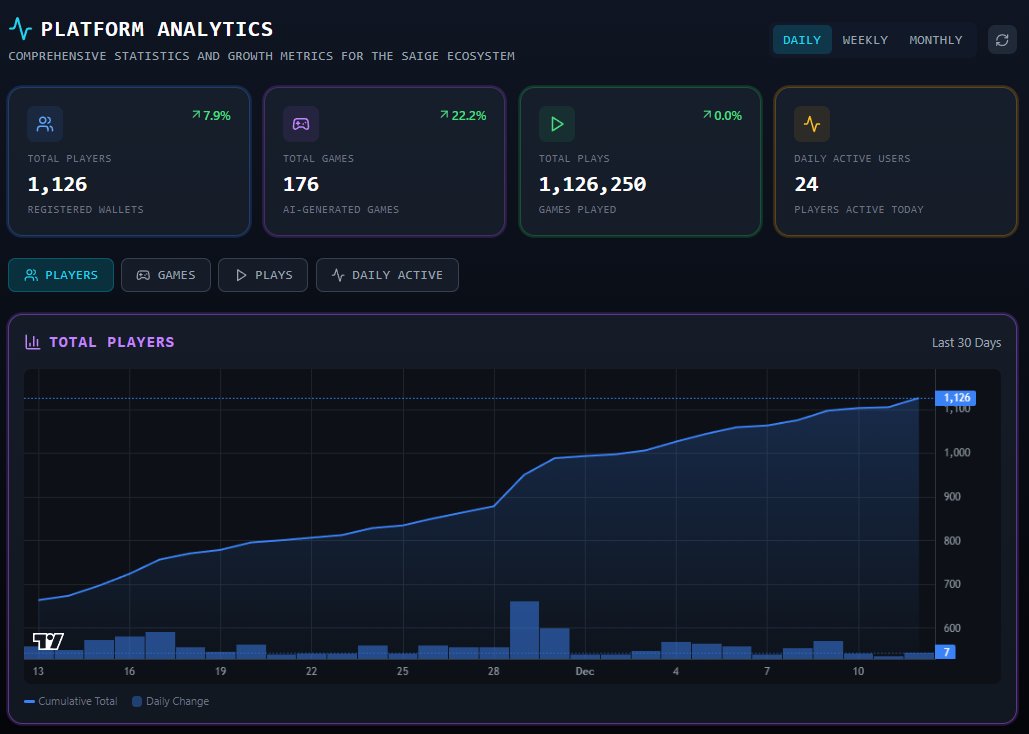Open the Plays chart tab
1029x734 pixels.
(x=263, y=275)
